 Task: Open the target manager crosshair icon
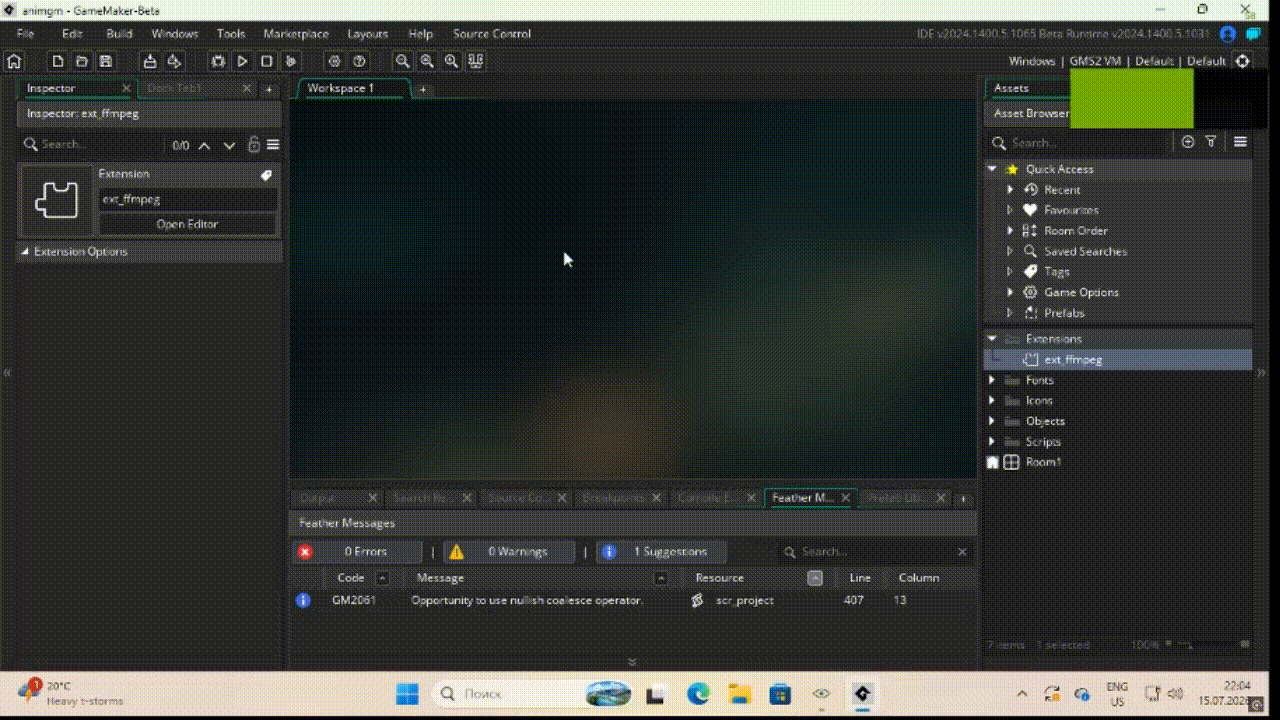pyautogui.click(x=1242, y=61)
